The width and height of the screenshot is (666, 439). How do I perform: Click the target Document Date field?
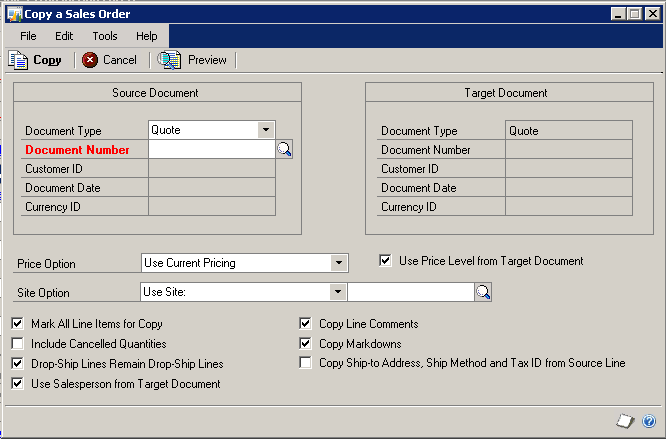(x=569, y=188)
